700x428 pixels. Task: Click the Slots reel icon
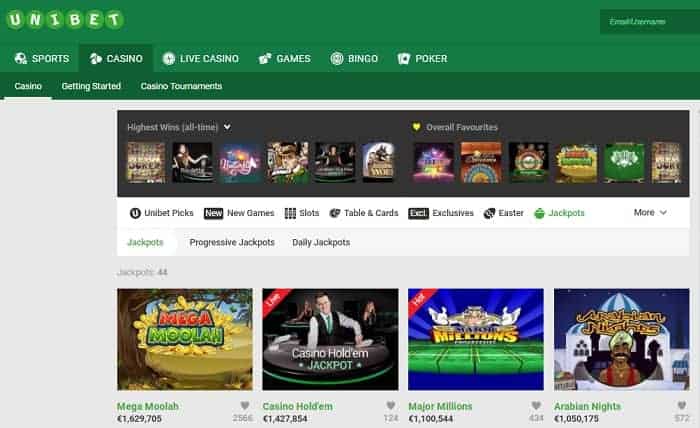pos(290,213)
